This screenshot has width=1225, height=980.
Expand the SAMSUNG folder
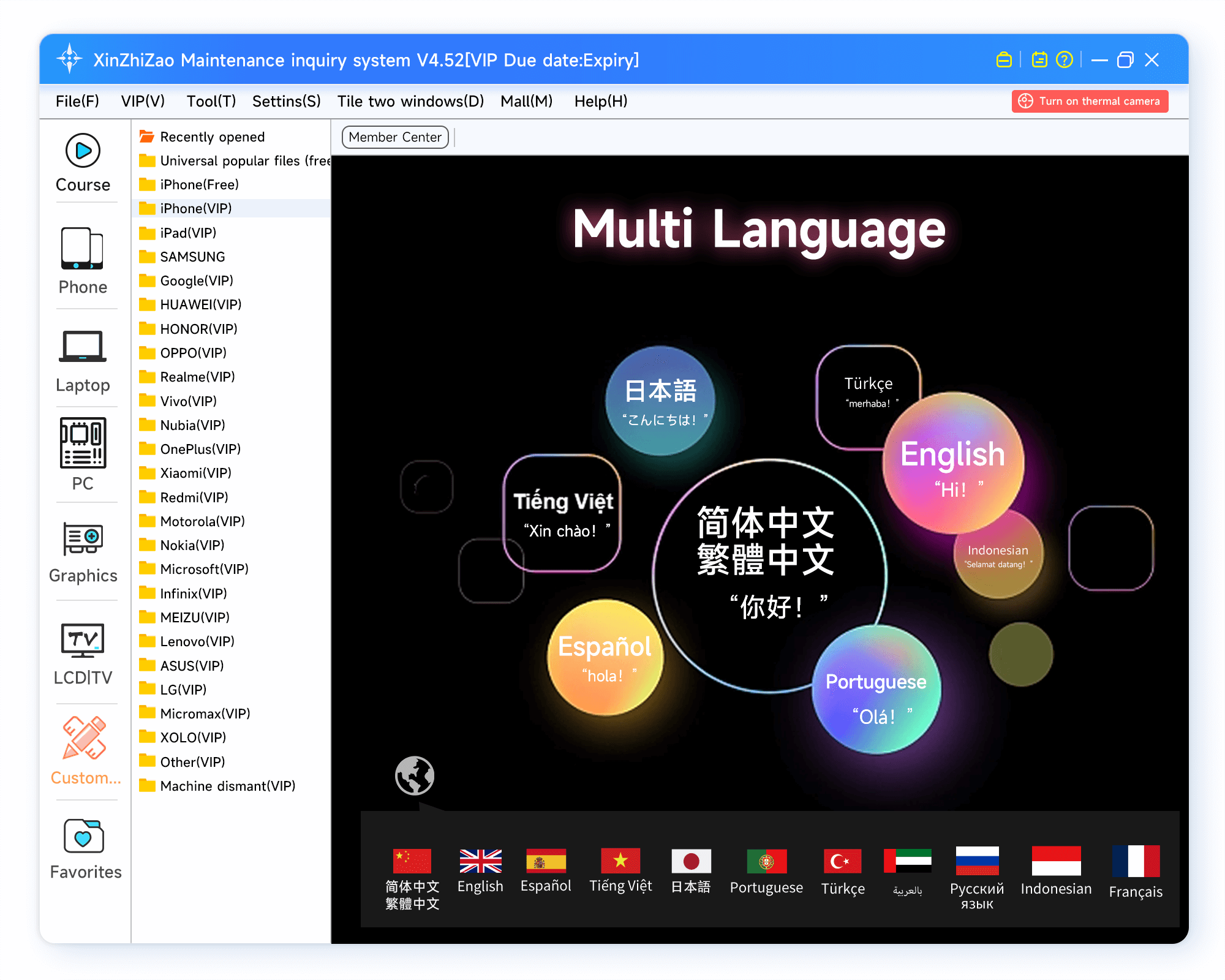pos(192,257)
